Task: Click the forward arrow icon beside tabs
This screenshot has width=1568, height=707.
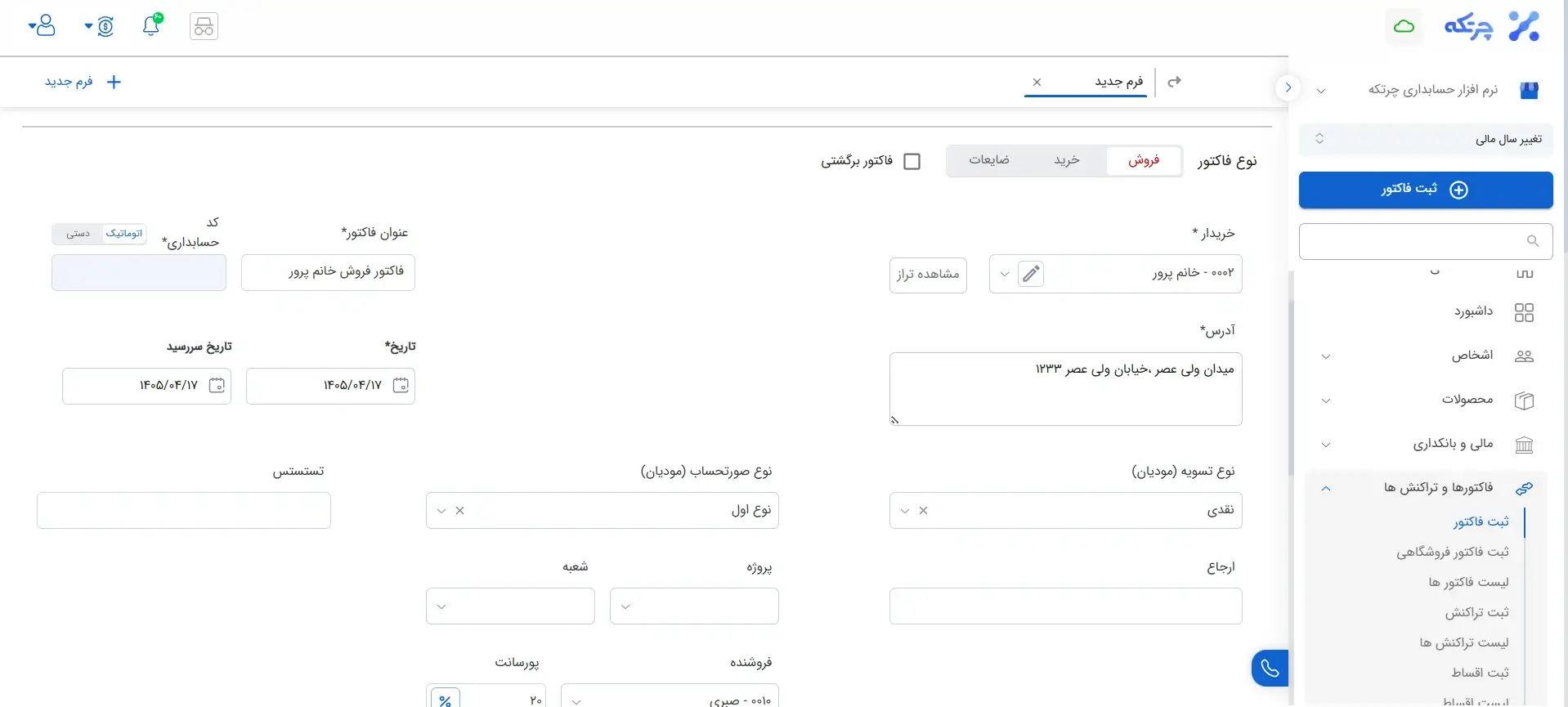Action: click(1175, 82)
